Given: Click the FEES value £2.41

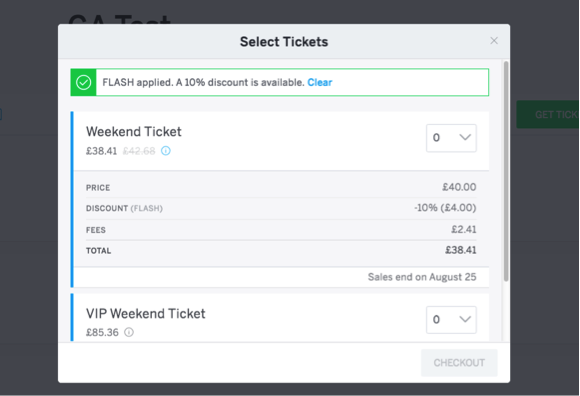Looking at the screenshot, I should click(x=463, y=229).
